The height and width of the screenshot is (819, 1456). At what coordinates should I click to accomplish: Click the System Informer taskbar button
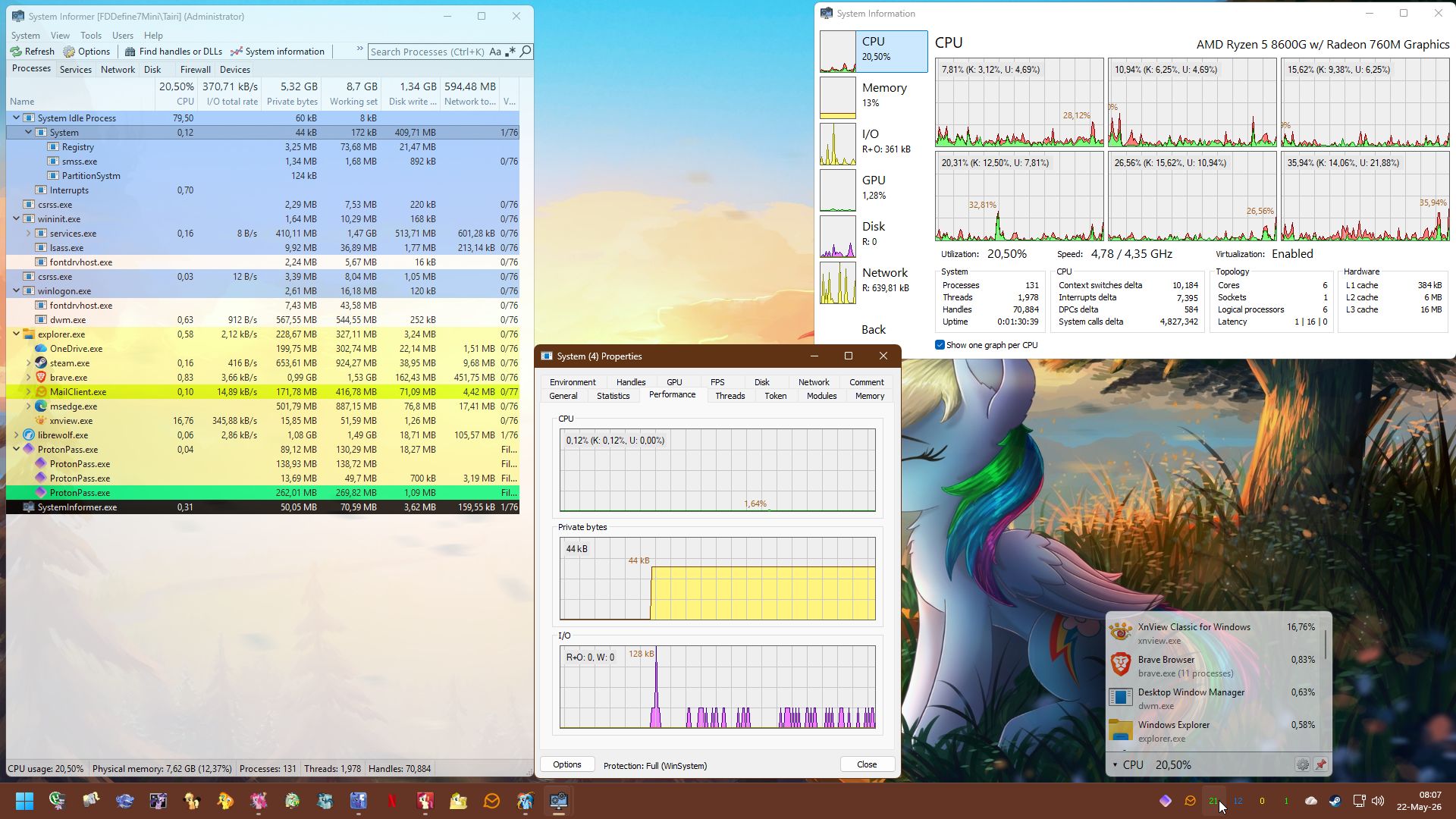[559, 801]
